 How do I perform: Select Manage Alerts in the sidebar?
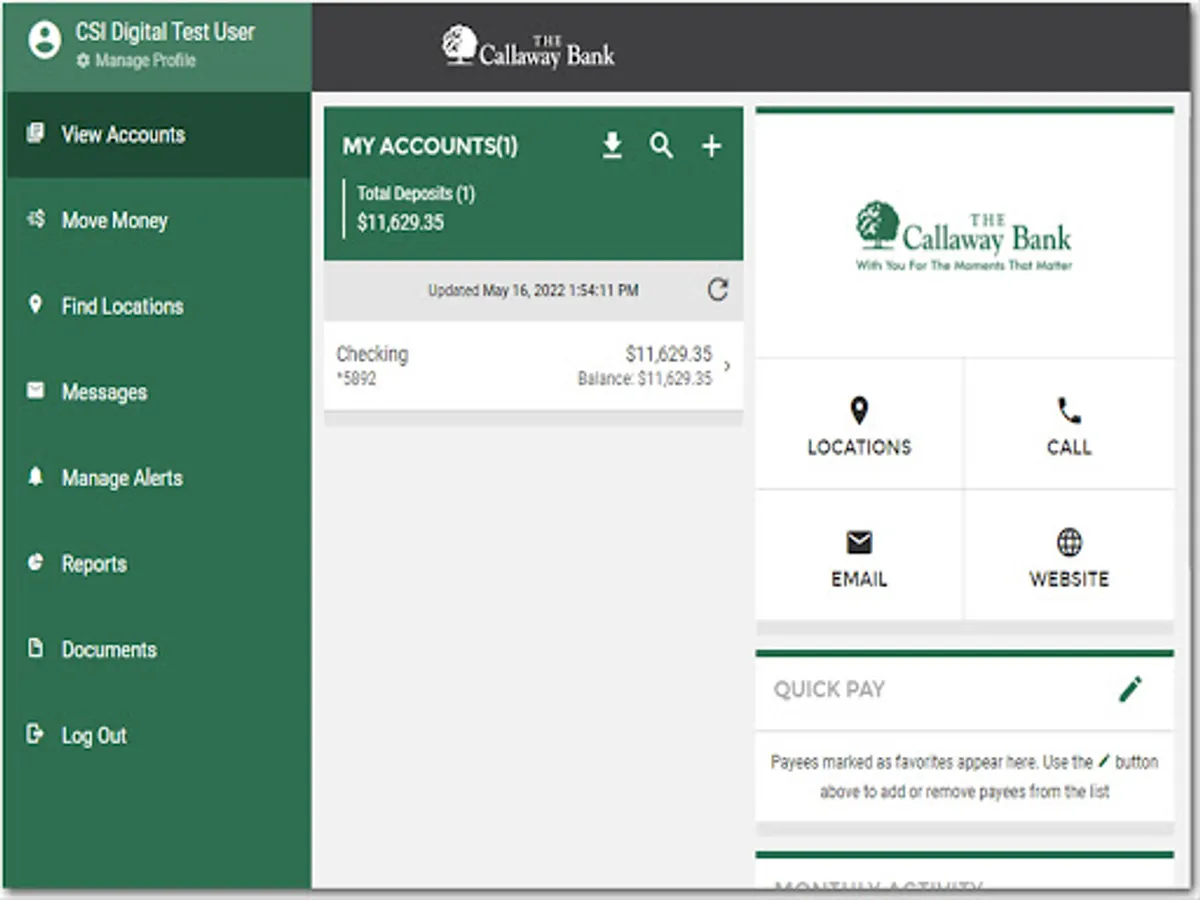[x=159, y=478]
